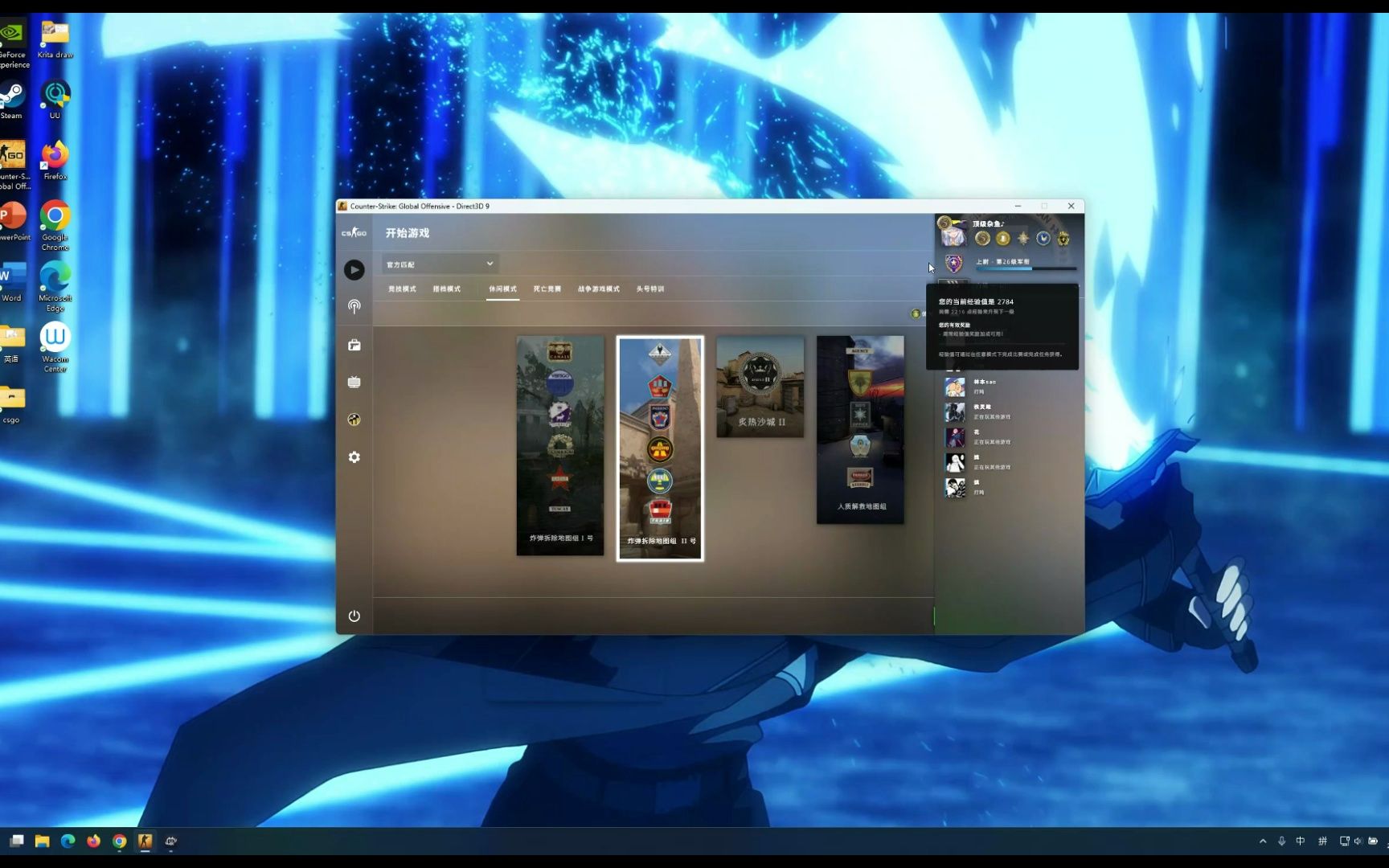
Task: Open File Explorer from taskbar
Action: (x=42, y=841)
